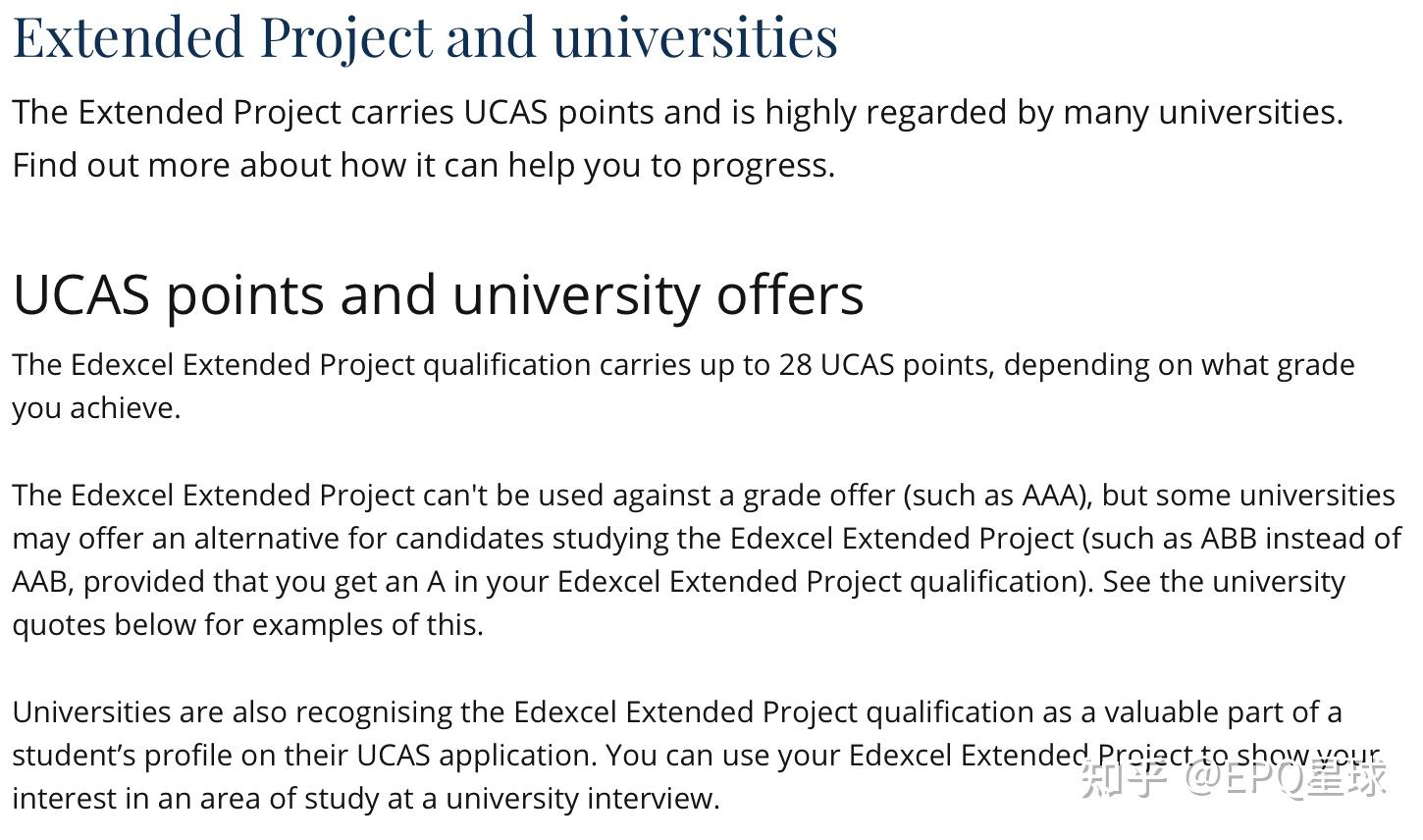
Task: Click the grade "ABB" in the paragraph
Action: click(x=1229, y=538)
